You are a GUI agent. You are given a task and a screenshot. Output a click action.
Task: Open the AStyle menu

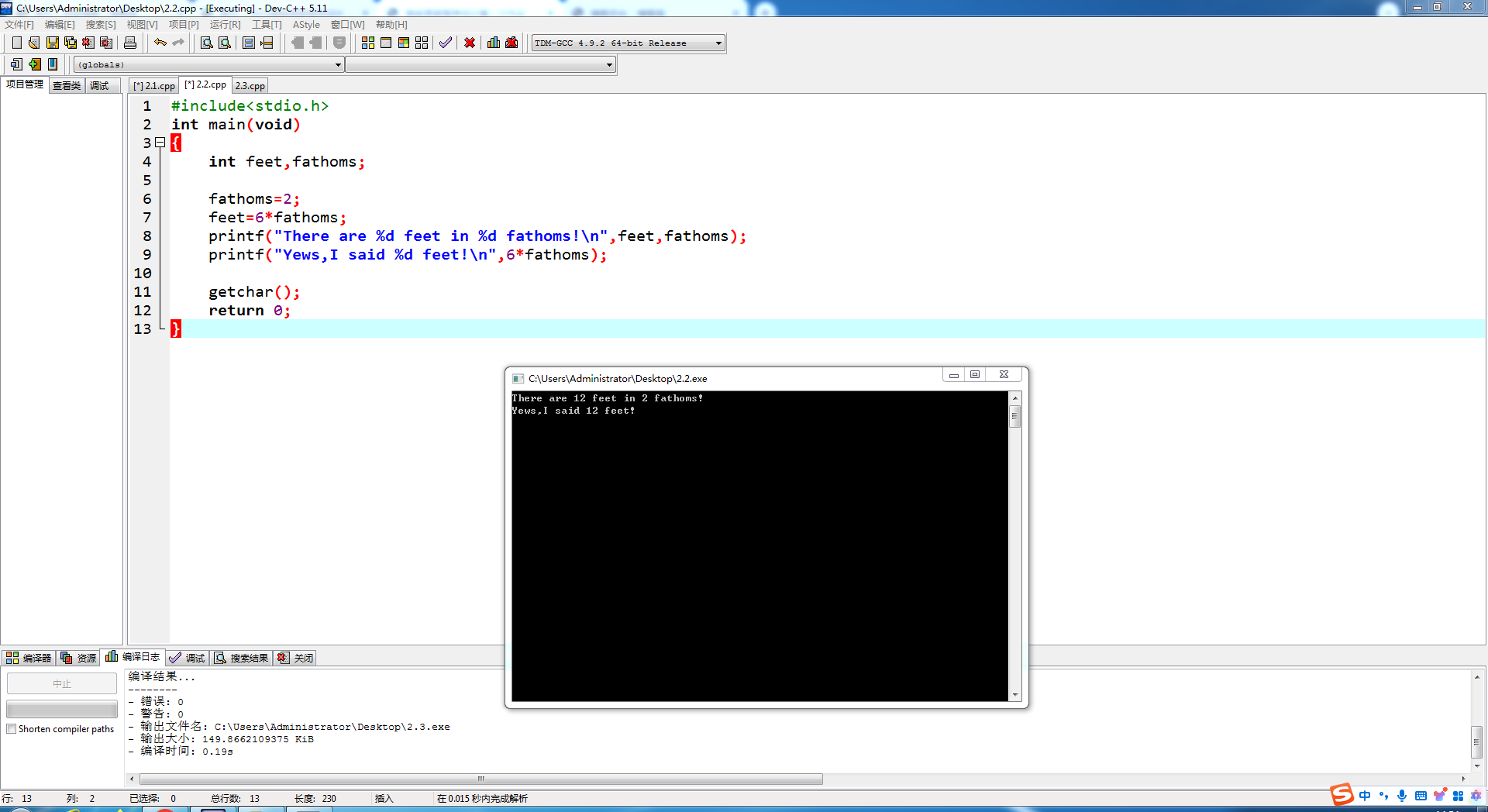pos(306,24)
